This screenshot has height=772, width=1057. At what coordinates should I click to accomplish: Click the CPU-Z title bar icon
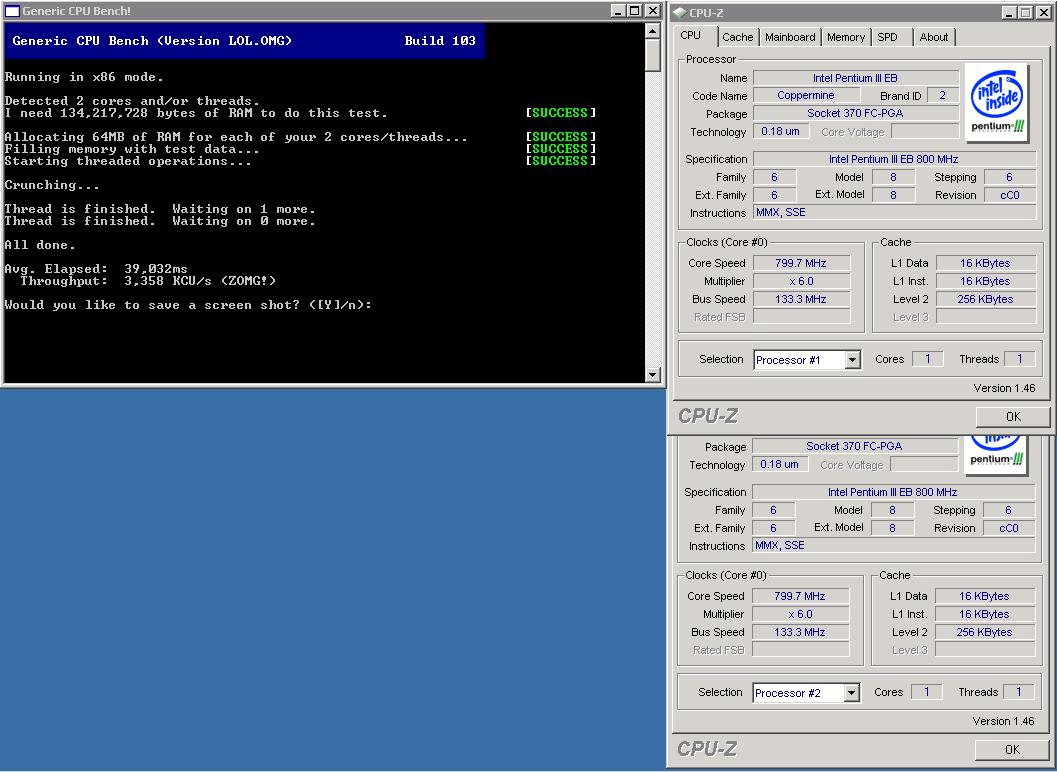[680, 12]
